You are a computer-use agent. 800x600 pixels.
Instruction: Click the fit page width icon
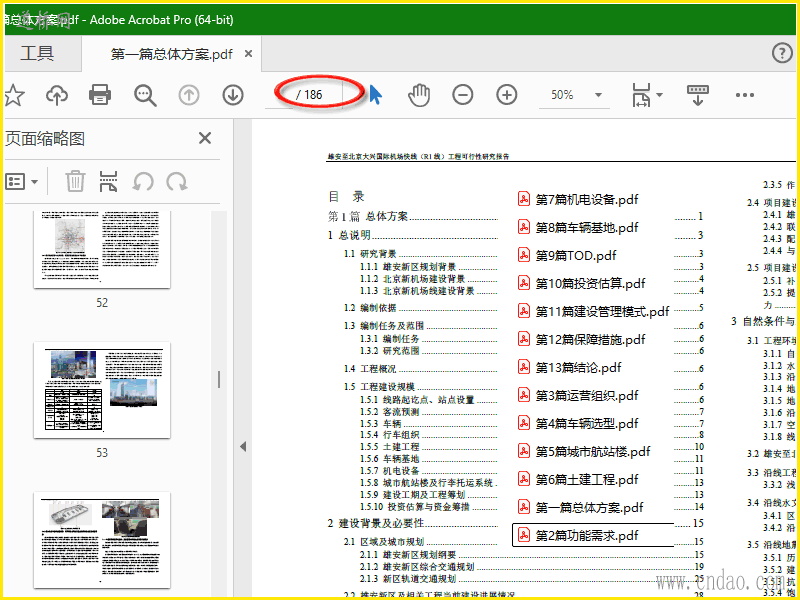641,95
